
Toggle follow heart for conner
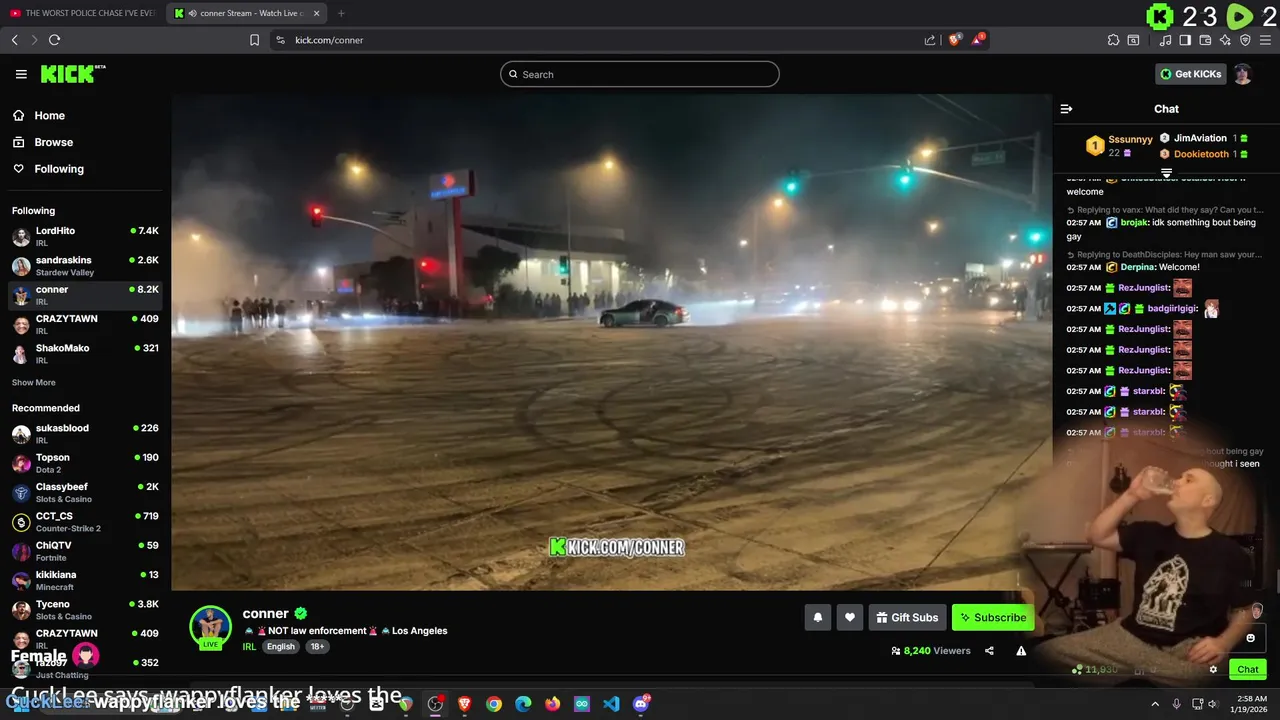(x=850, y=618)
